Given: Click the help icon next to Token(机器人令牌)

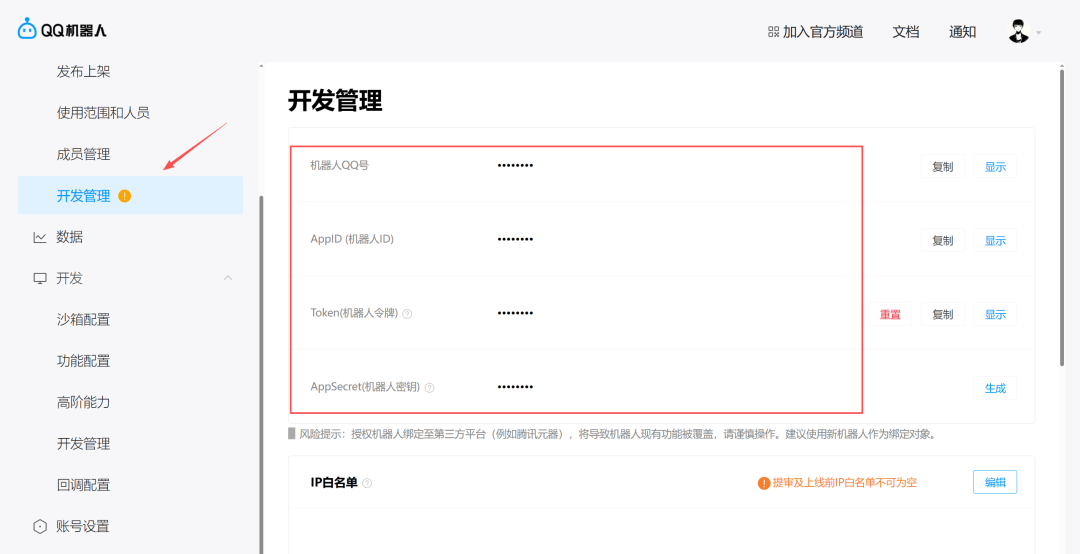Looking at the screenshot, I should tap(407, 314).
